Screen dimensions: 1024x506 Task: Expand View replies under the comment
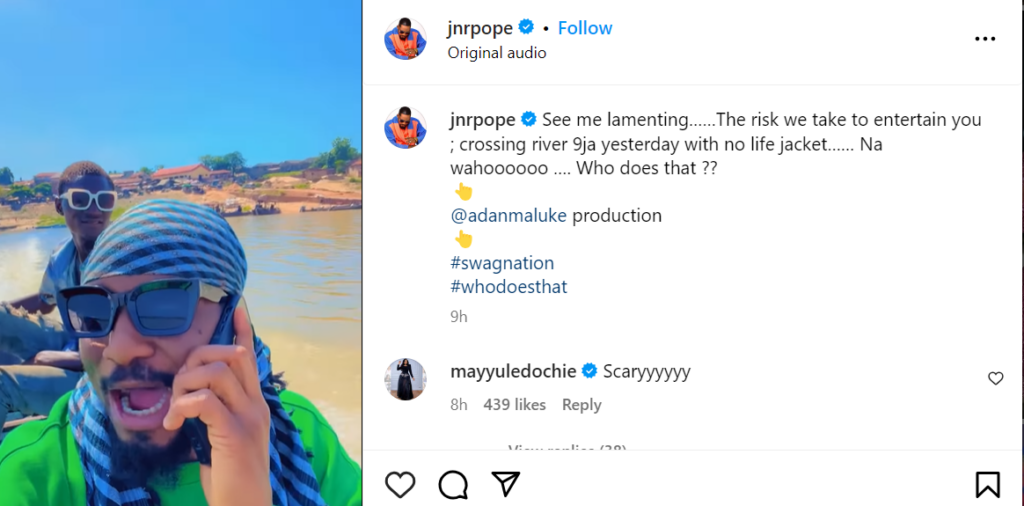tap(567, 449)
